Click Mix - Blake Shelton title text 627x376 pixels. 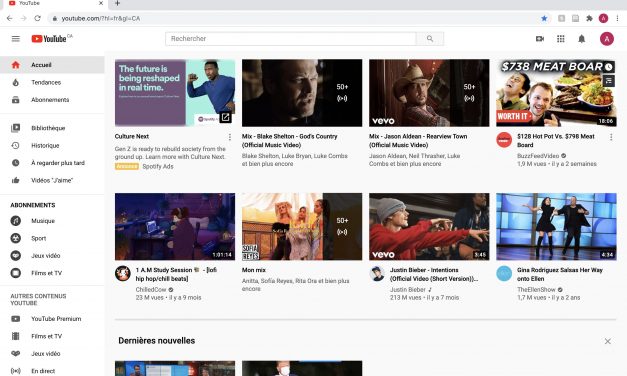pos(290,141)
